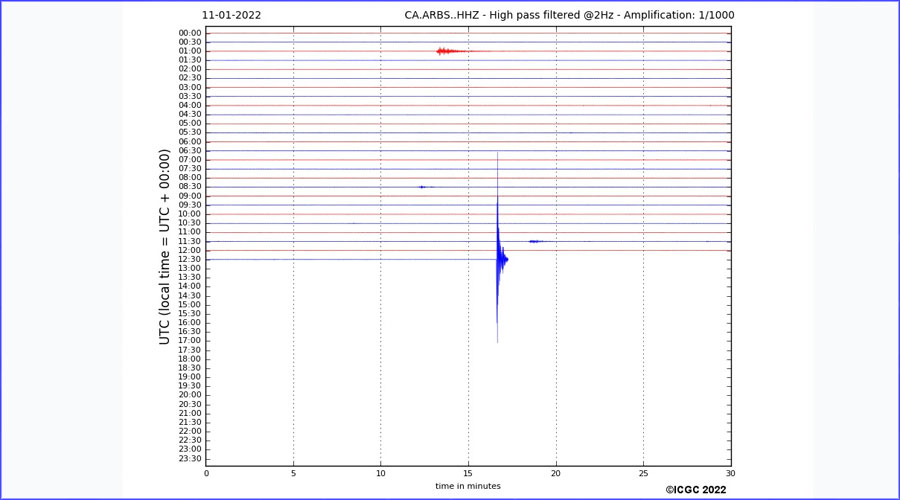
Task: Click the 30 tick label on the x-axis
Action: (x=730, y=474)
